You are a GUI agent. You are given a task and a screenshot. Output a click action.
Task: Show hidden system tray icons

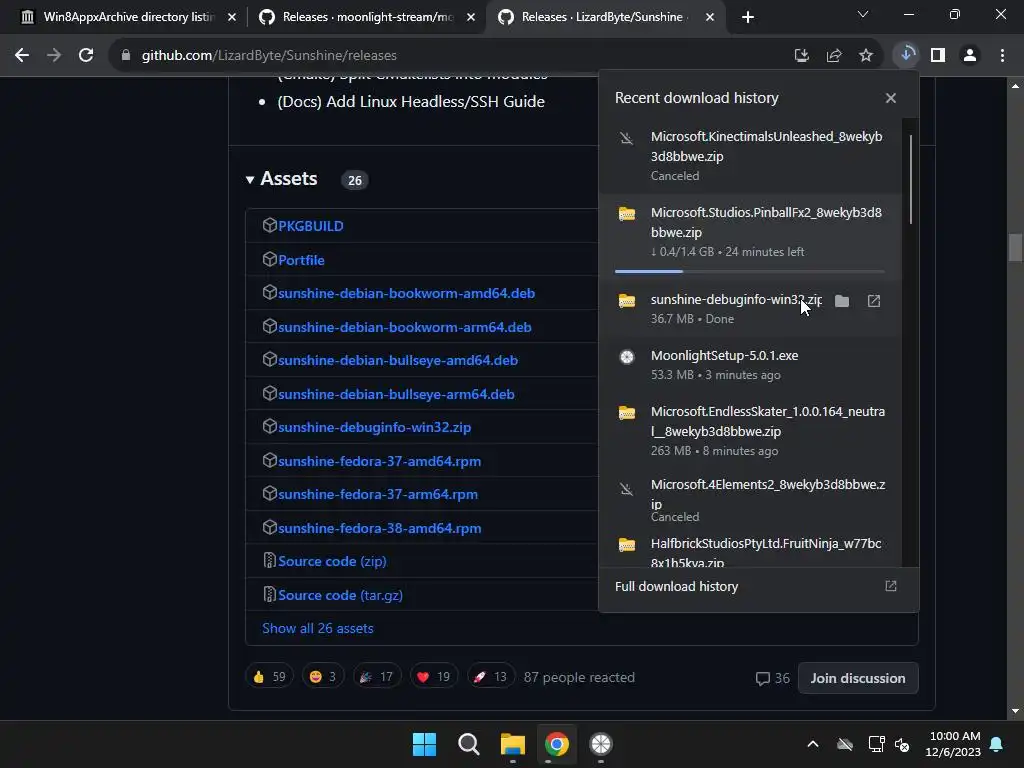pyautogui.click(x=813, y=744)
